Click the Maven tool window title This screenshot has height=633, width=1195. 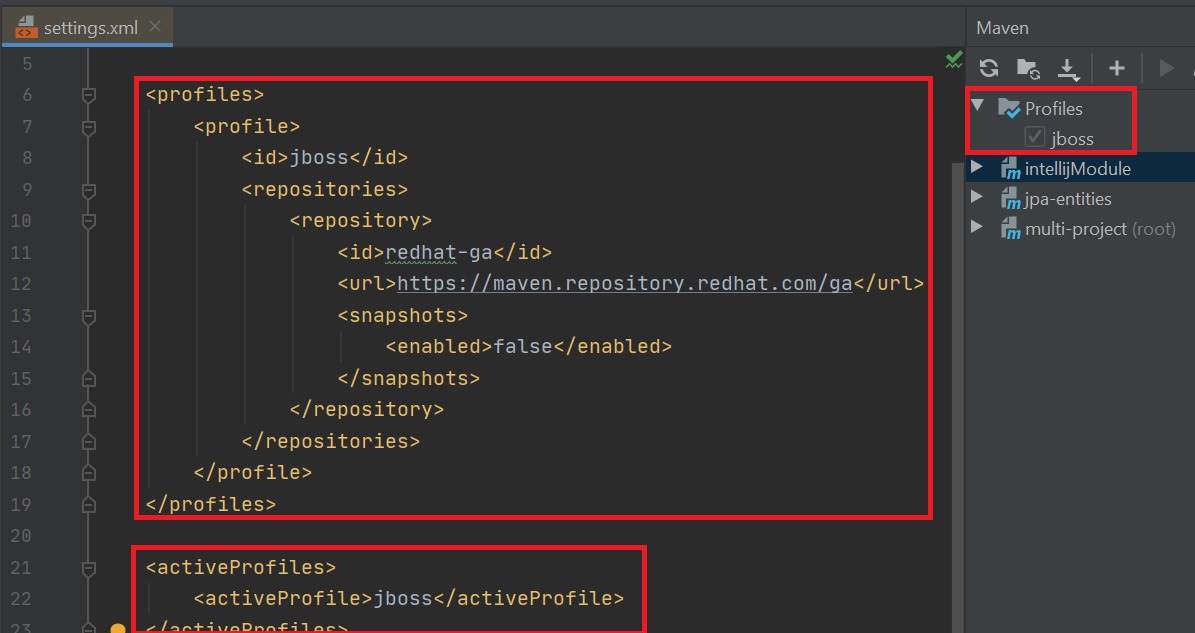[1002, 28]
